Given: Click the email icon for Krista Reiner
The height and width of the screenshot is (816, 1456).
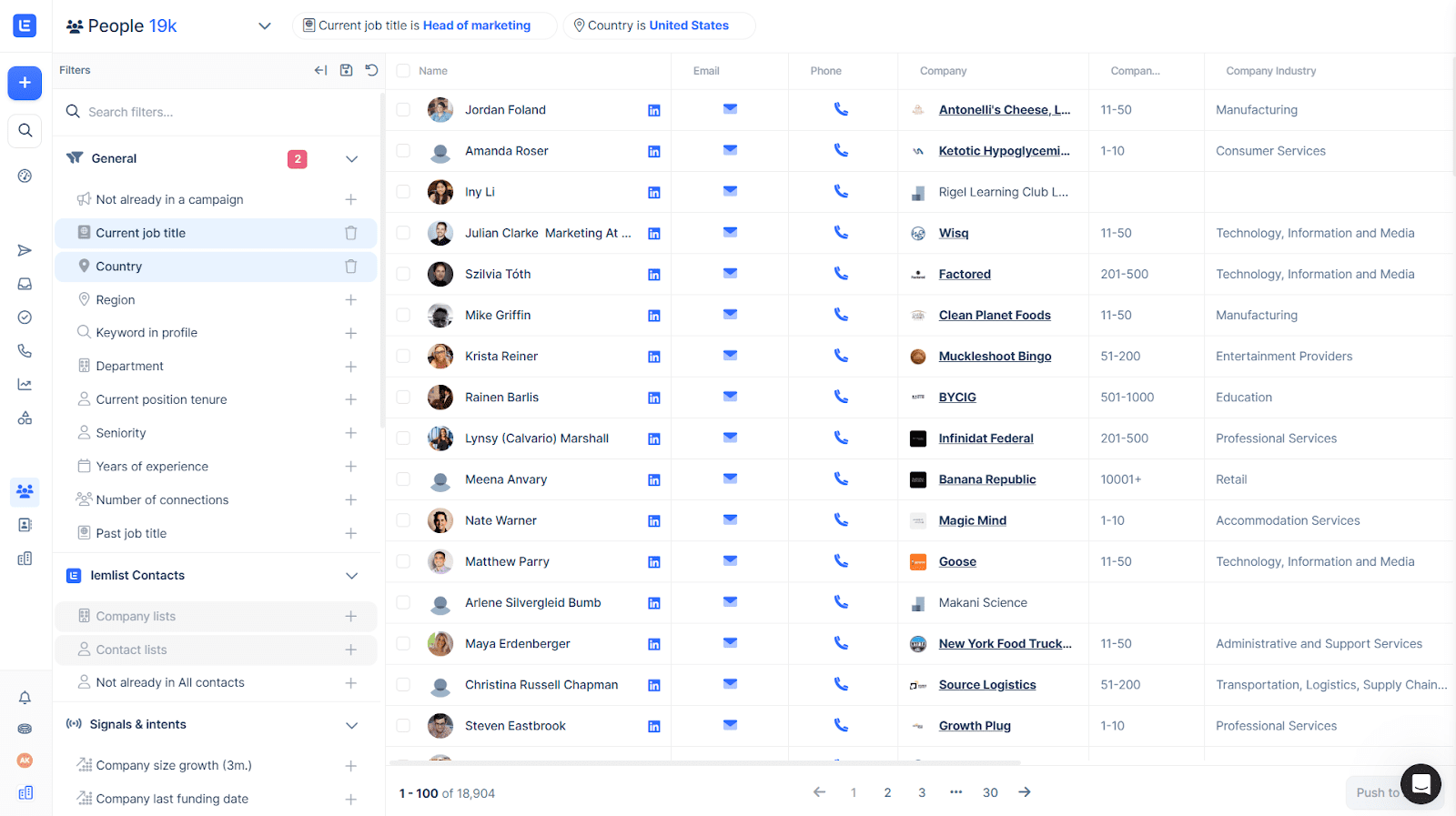Looking at the screenshot, I should tap(730, 356).
